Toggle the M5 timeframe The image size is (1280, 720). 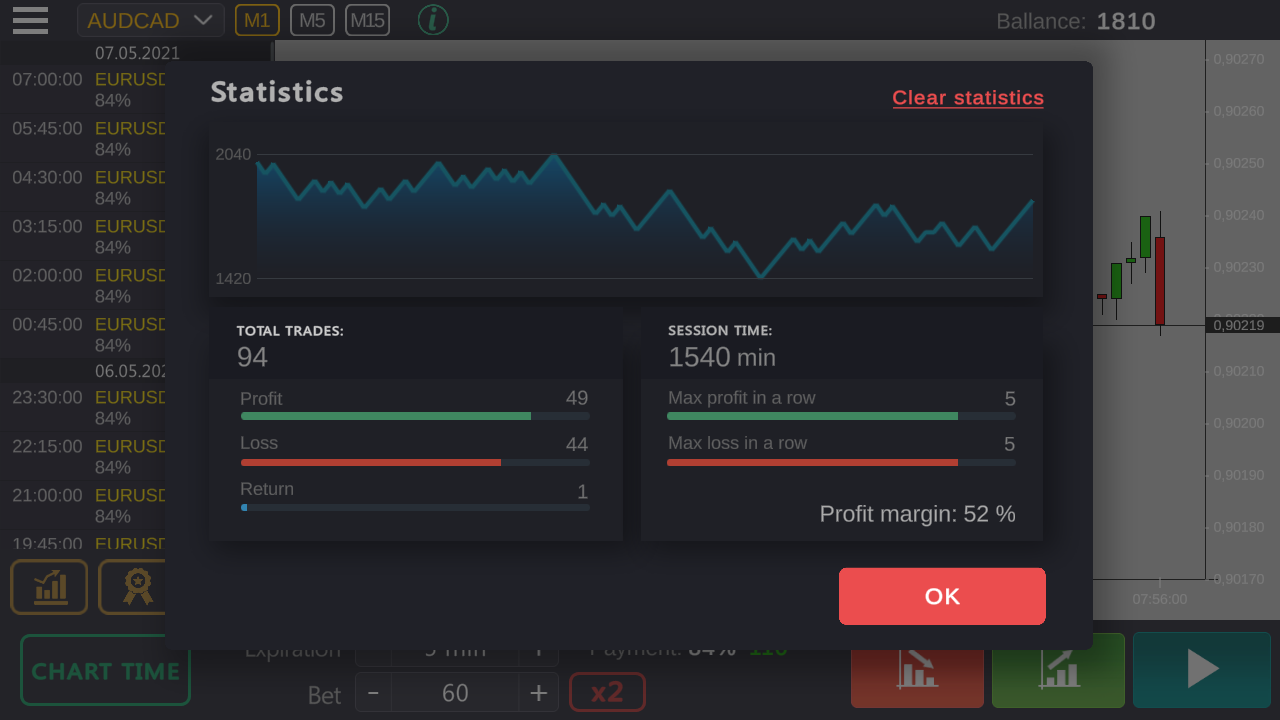coord(312,19)
